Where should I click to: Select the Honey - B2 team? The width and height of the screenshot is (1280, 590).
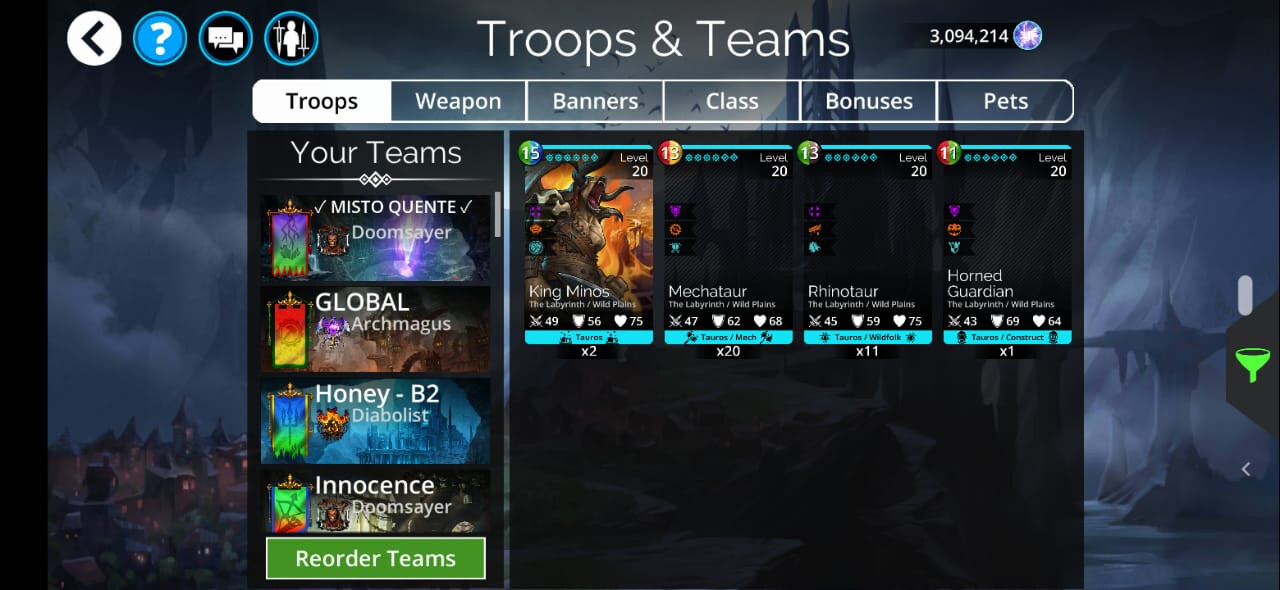[x=376, y=420]
